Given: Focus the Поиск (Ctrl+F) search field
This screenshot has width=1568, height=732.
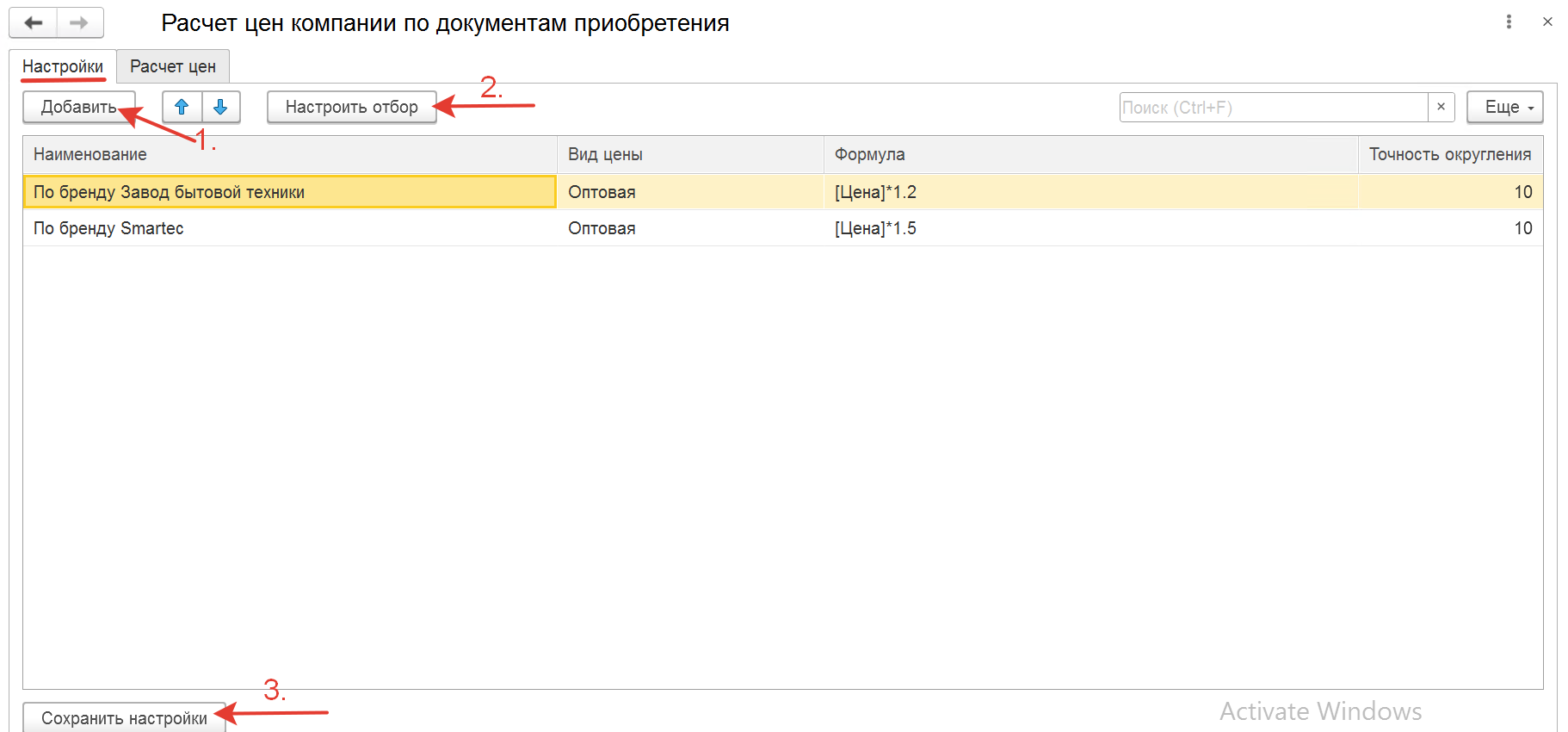Looking at the screenshot, I should pyautogui.click(x=1274, y=107).
